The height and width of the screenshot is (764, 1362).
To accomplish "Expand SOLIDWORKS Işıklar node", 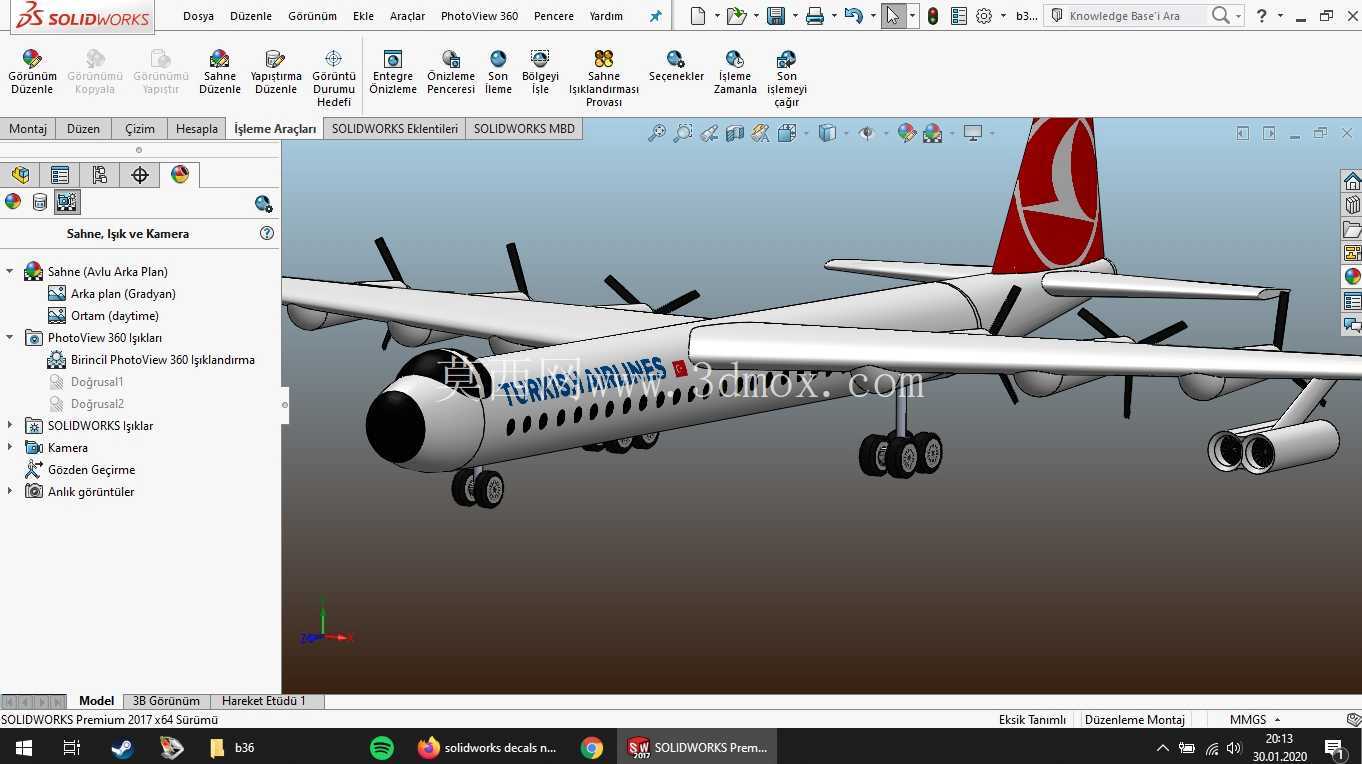I will tap(10, 425).
